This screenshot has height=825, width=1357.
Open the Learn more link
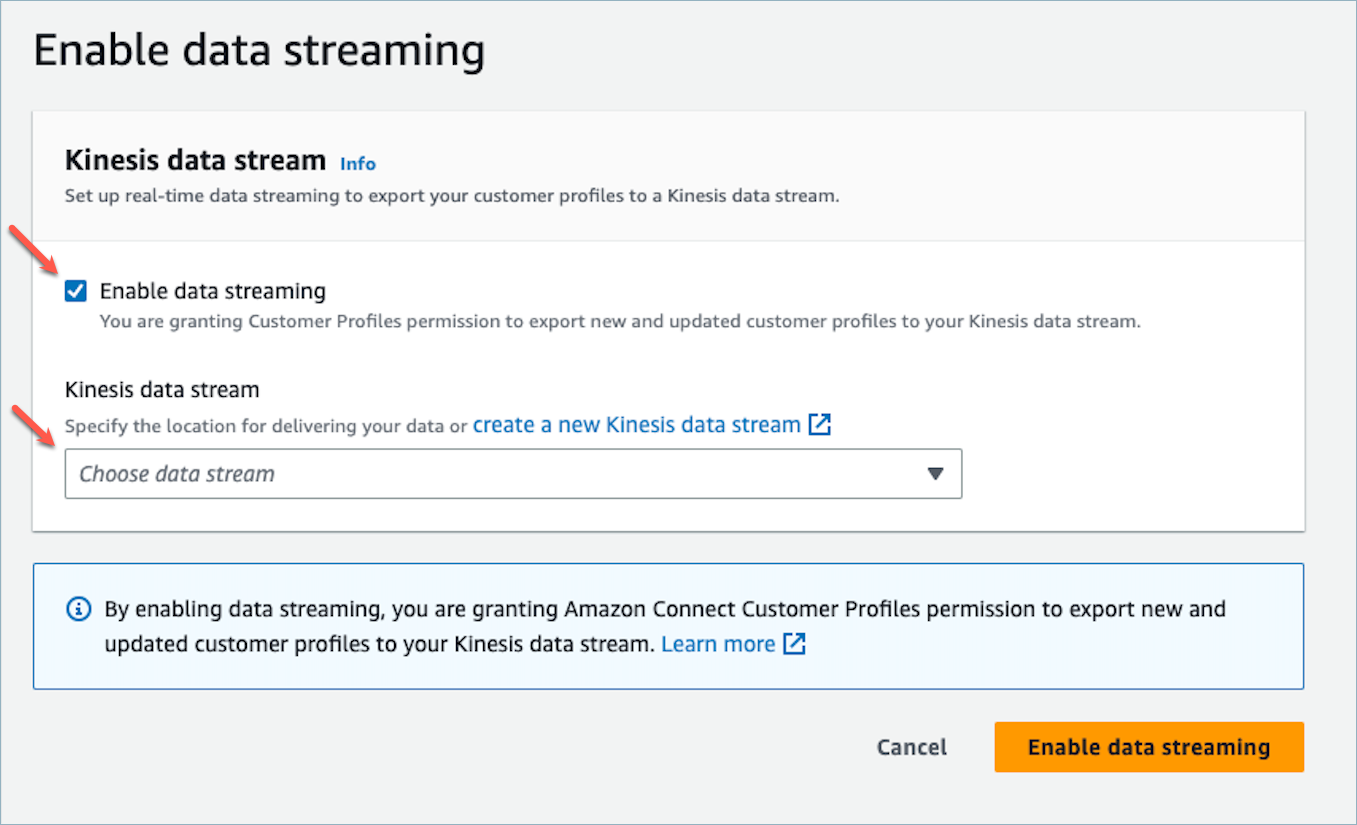(x=718, y=644)
